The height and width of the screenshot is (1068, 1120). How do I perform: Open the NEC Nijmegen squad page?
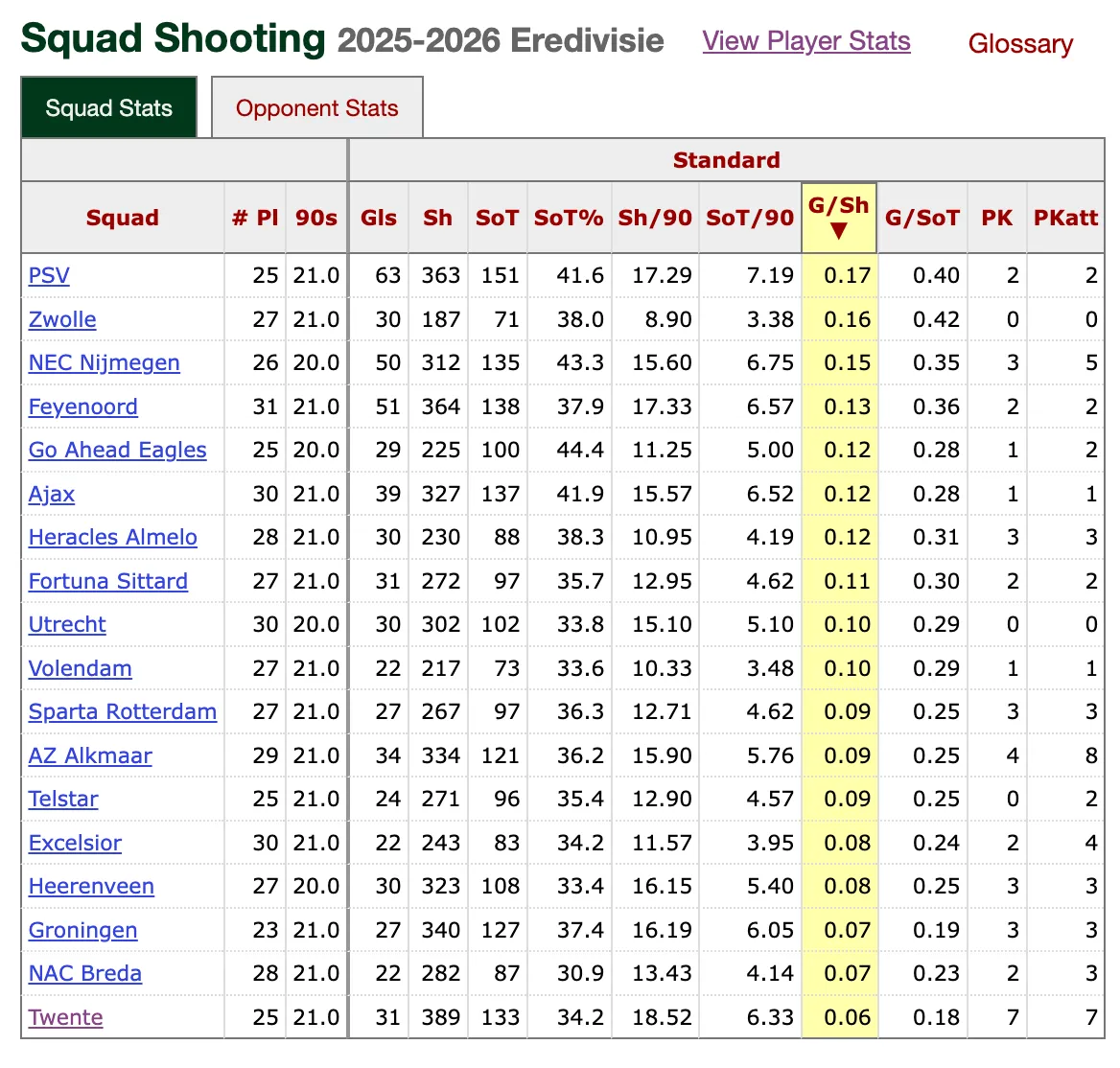pos(105,363)
